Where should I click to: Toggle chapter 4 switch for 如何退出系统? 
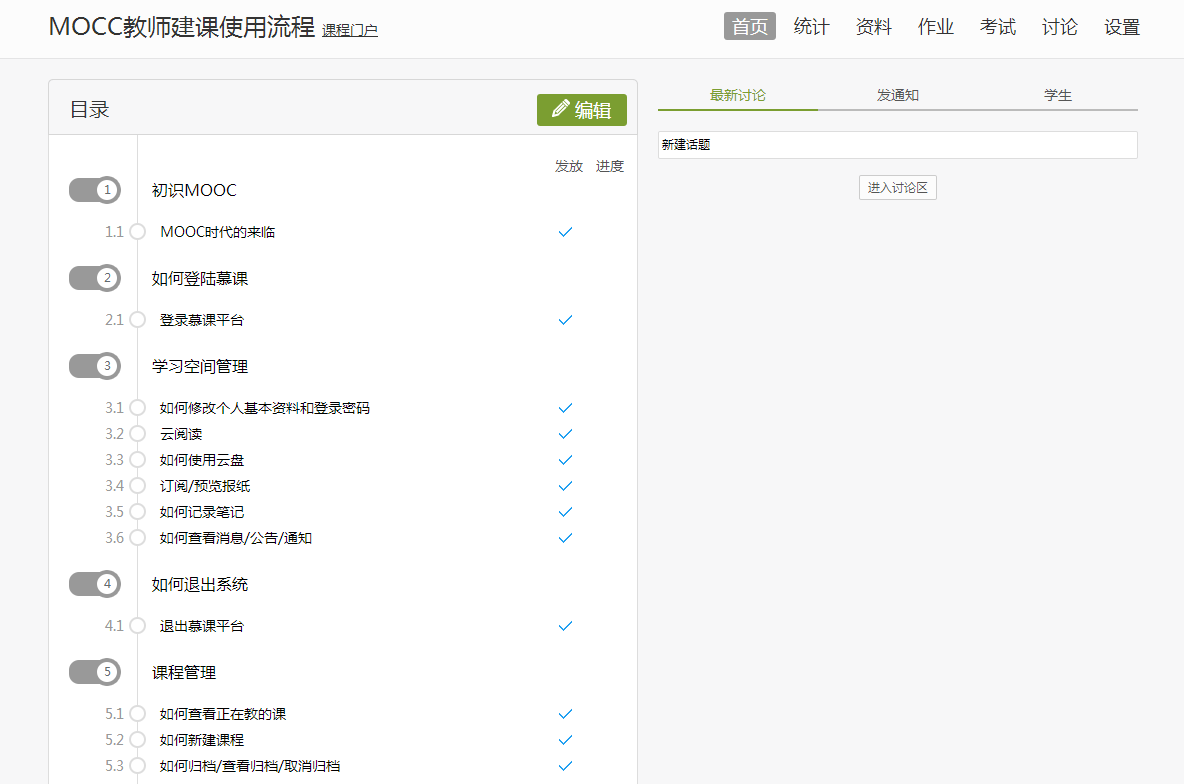[94, 584]
